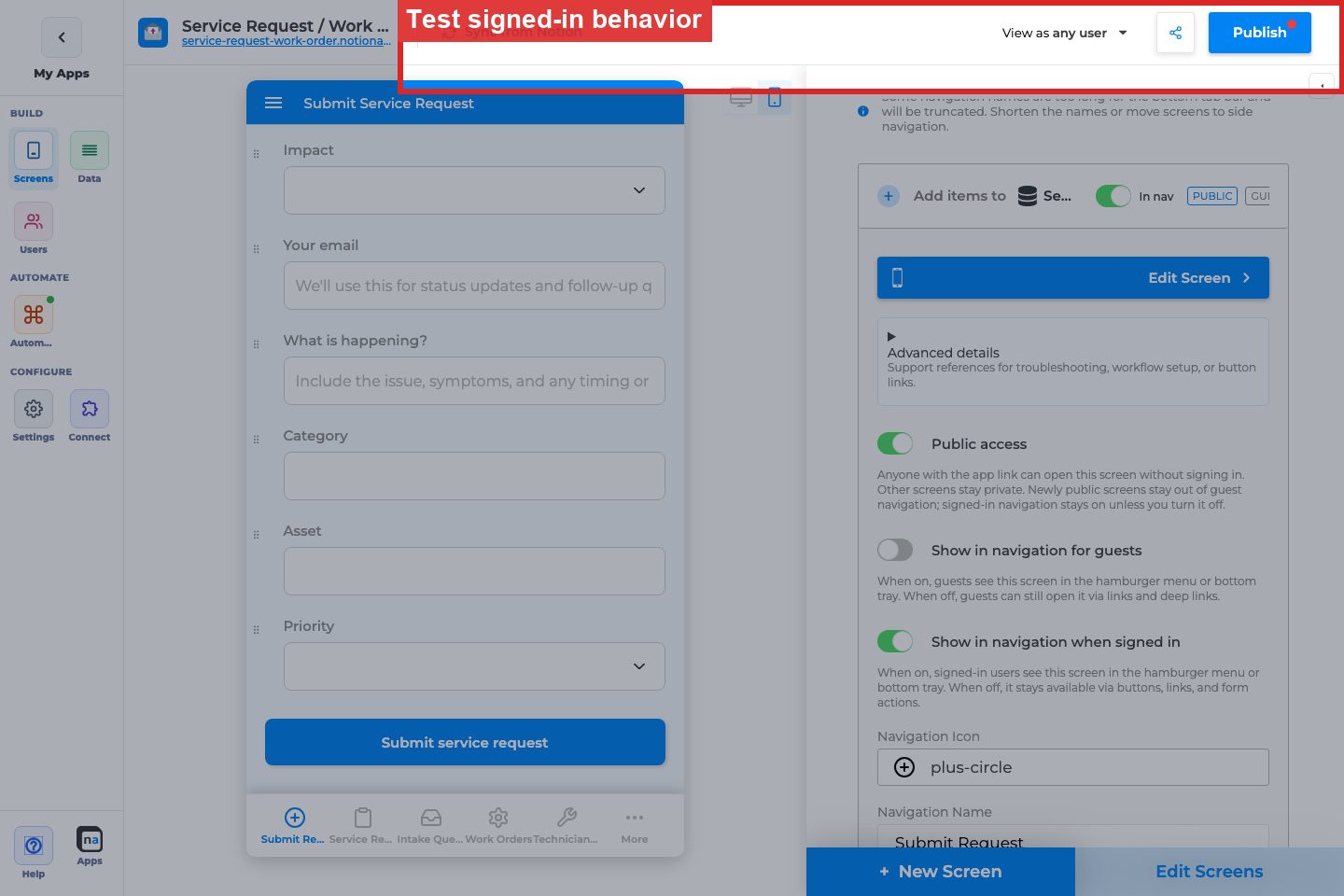The height and width of the screenshot is (896, 1344).
Task: Switch preview to desktop view
Action: pyautogui.click(x=741, y=98)
